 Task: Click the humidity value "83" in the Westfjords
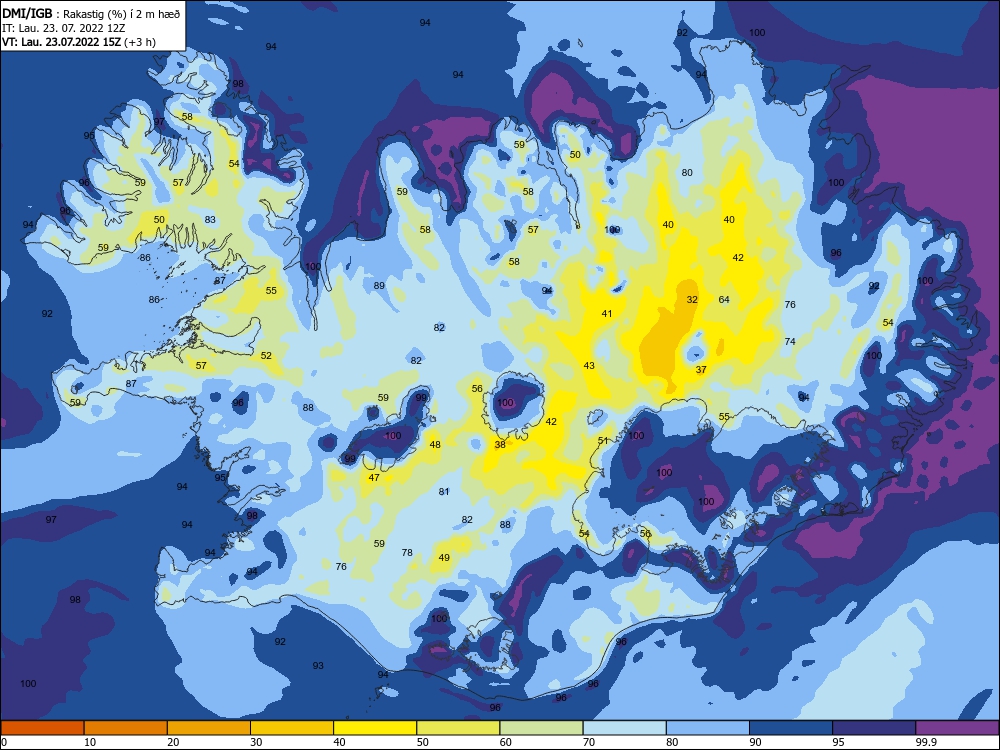[x=210, y=219]
